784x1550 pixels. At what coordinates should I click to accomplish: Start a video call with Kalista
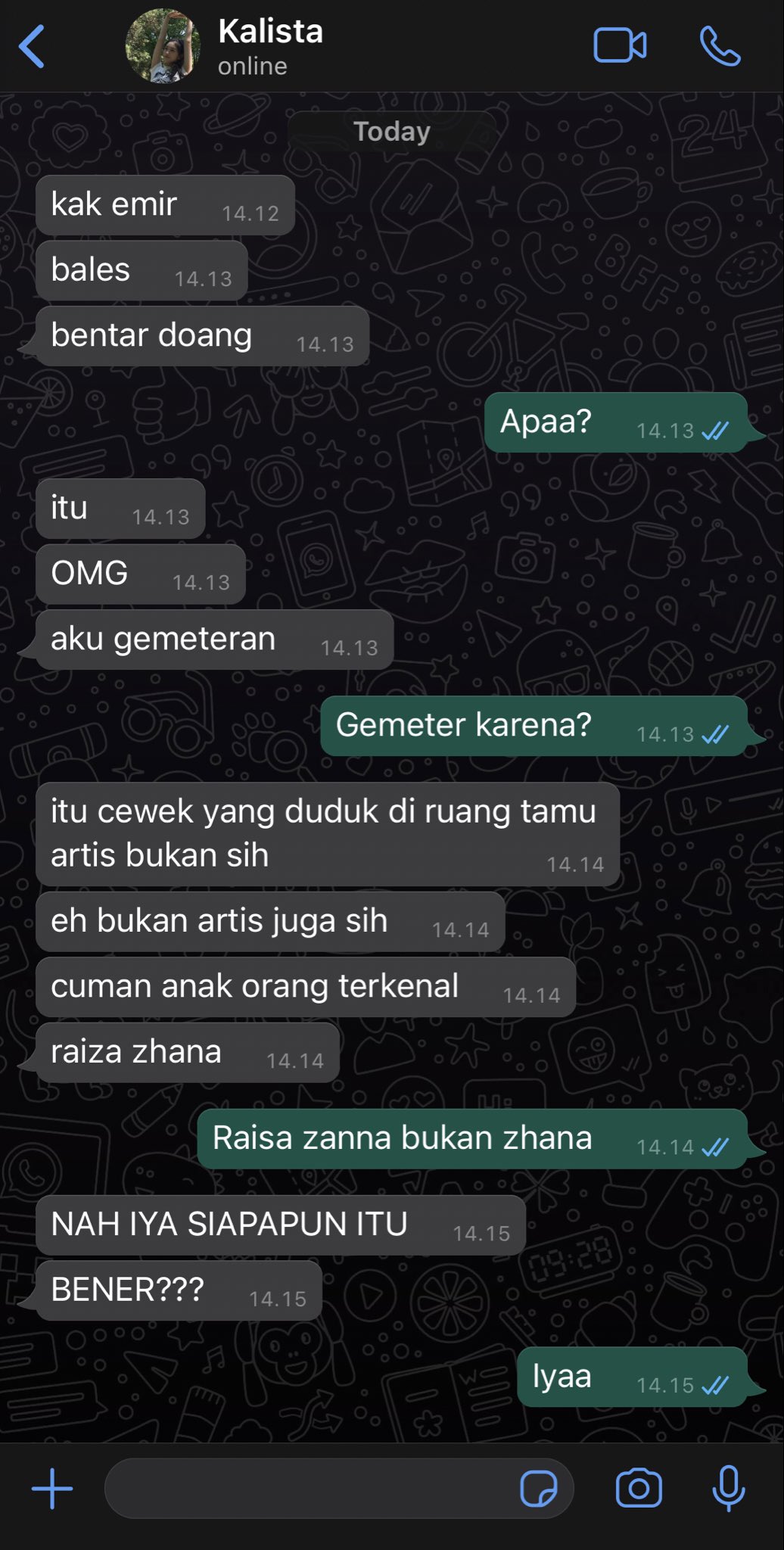pos(620,45)
